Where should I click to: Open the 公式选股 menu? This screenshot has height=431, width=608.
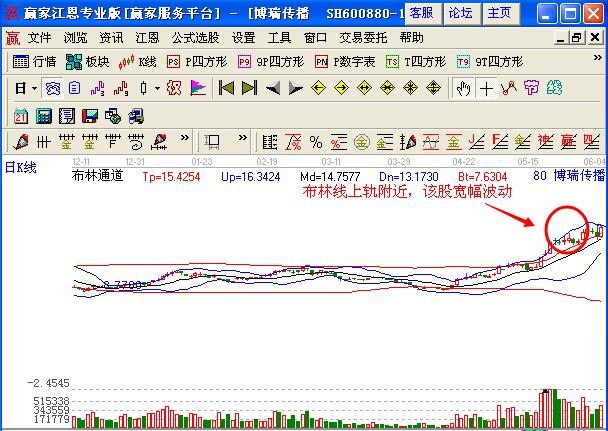[196, 38]
